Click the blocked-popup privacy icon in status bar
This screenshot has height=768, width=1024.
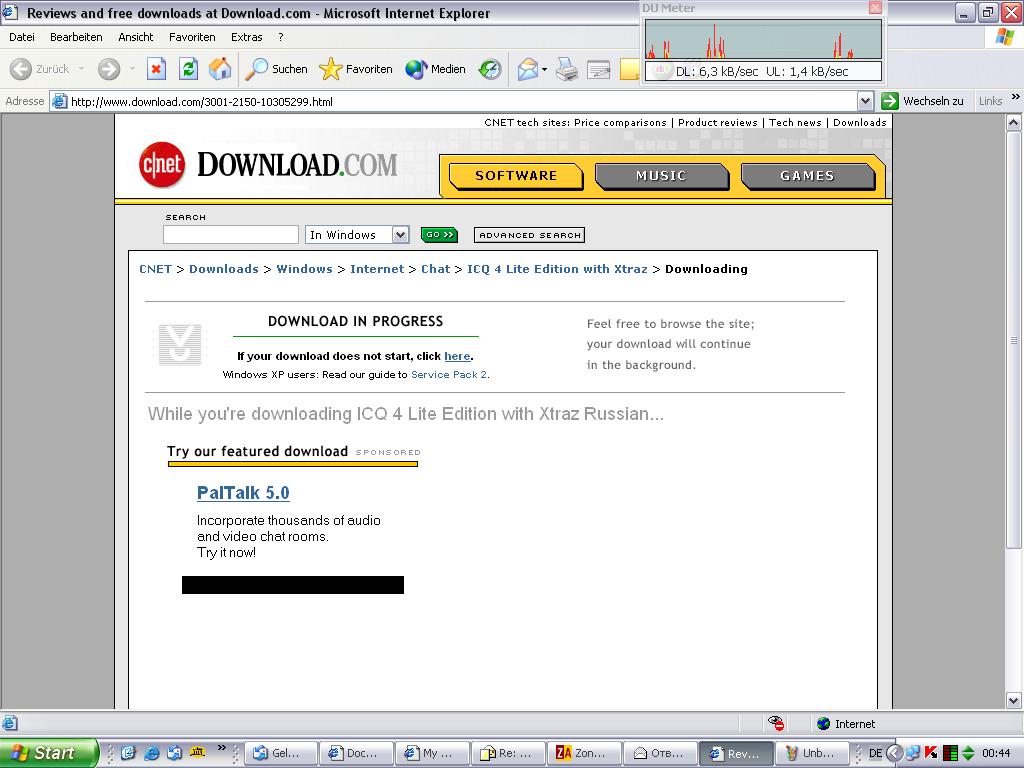pyautogui.click(x=776, y=723)
